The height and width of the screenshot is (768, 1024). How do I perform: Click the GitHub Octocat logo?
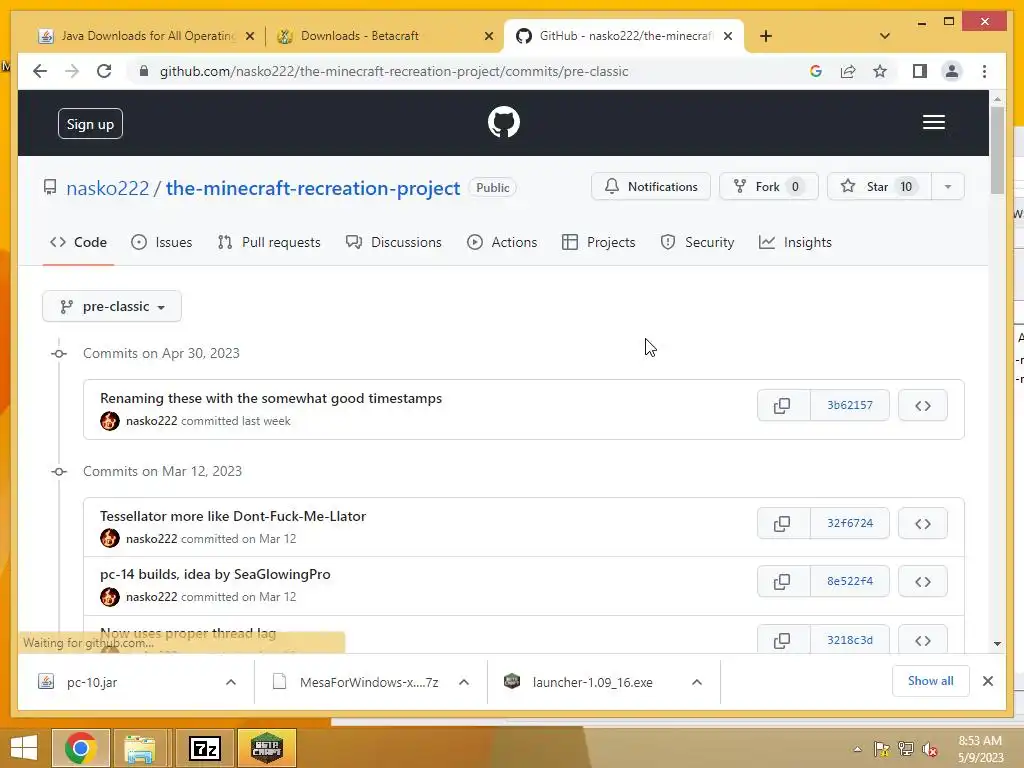[x=504, y=122]
